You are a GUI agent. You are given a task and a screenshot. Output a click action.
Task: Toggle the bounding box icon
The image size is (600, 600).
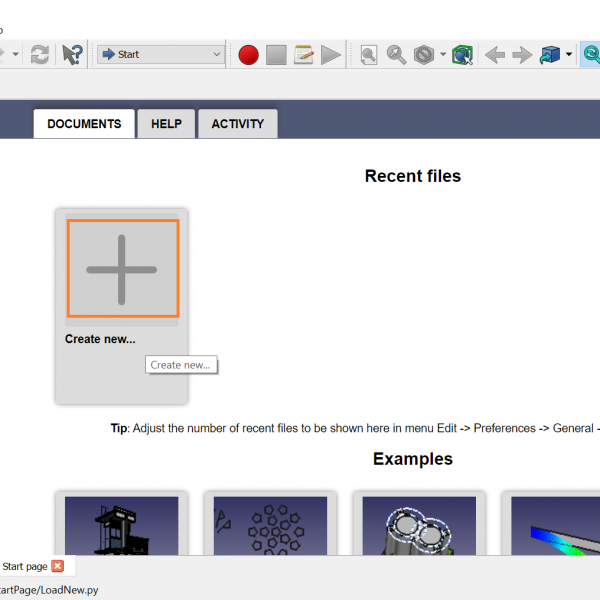click(x=462, y=54)
